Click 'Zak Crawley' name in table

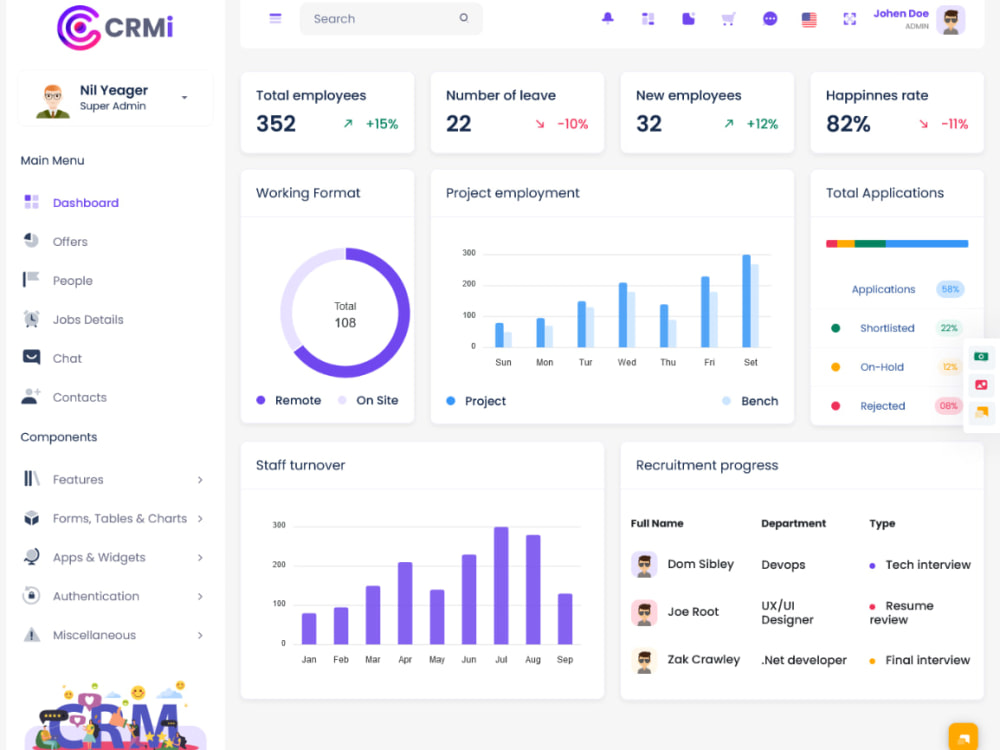(x=703, y=659)
